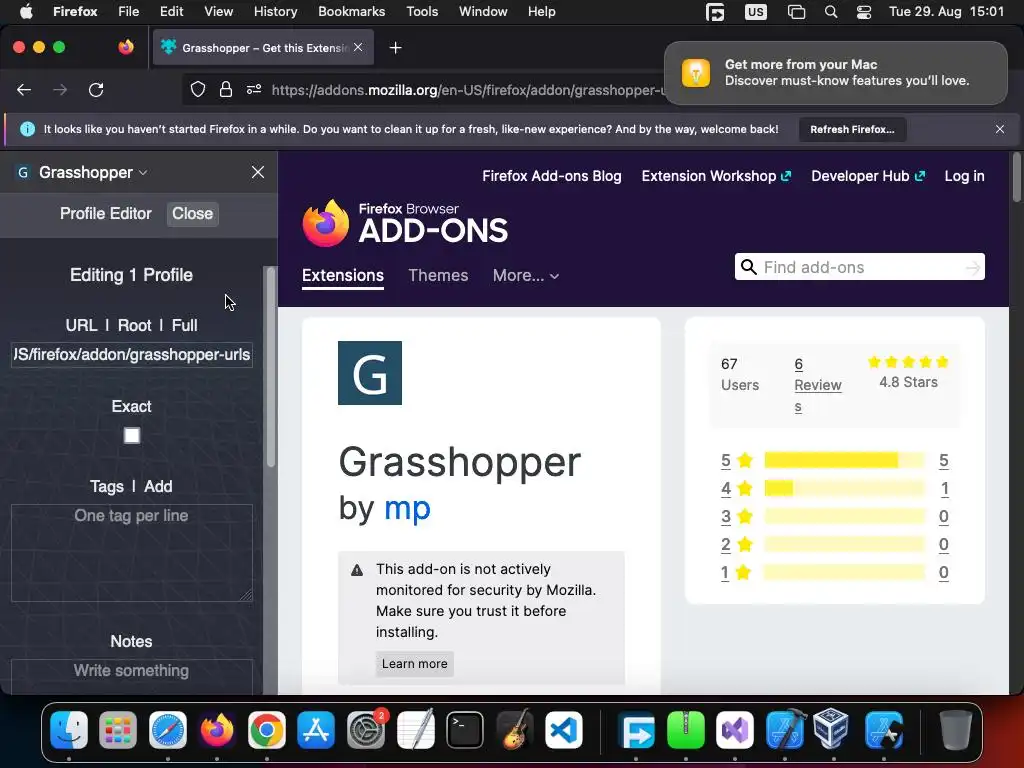Close the Grasshopper sidebar panel

258,172
